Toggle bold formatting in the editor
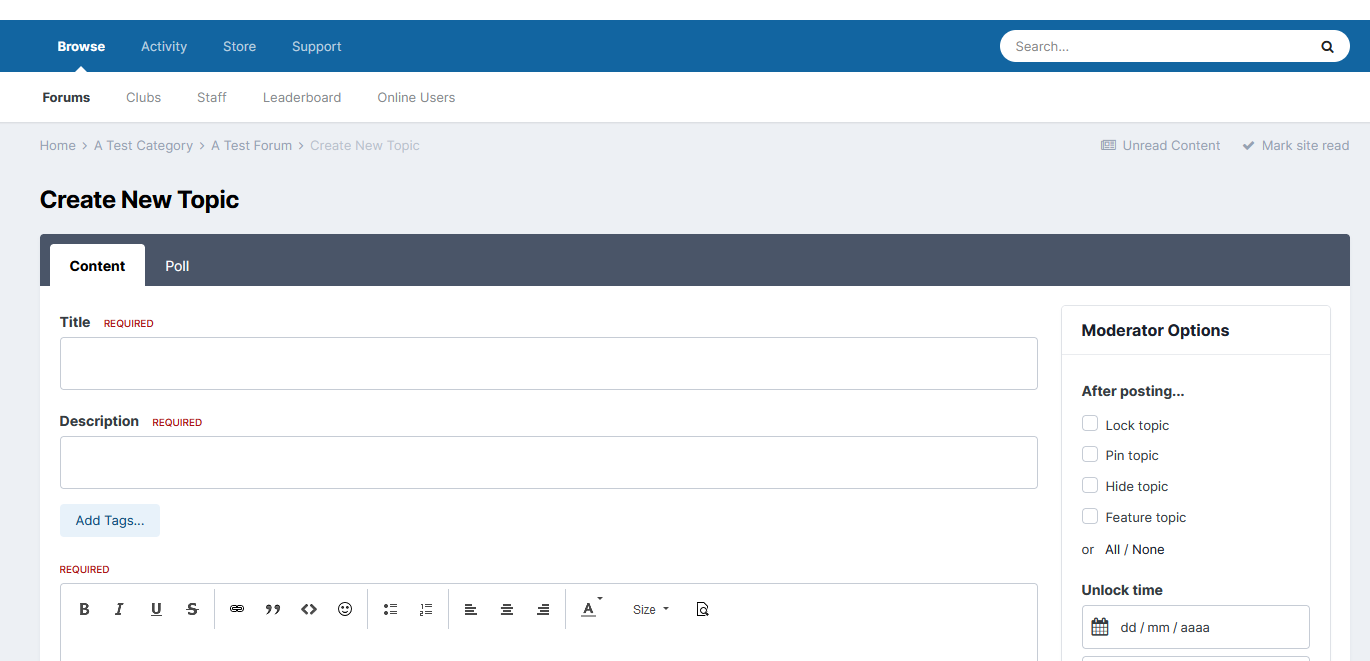The image size is (1370, 661). click(x=85, y=609)
